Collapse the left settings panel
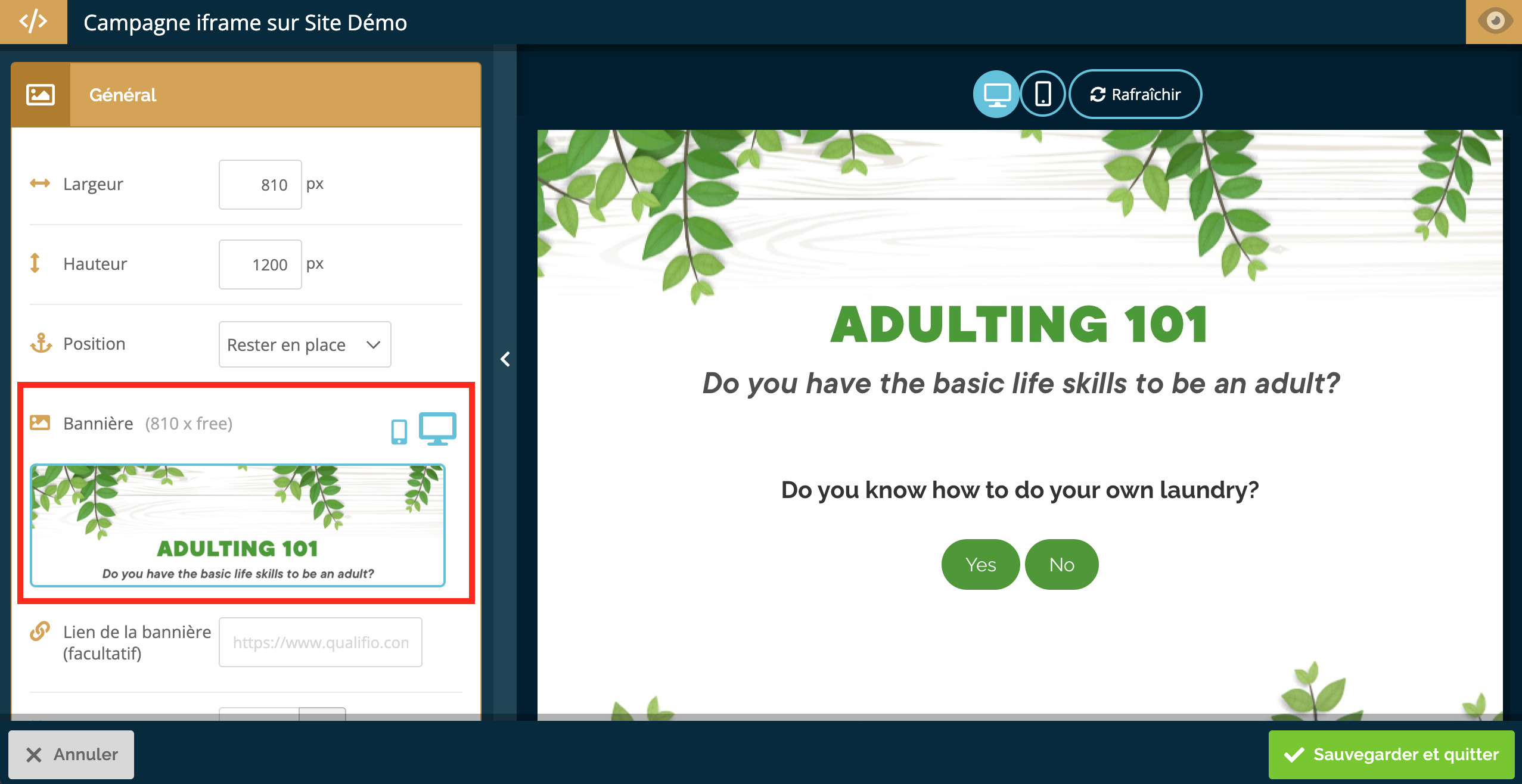This screenshot has width=1522, height=784. point(505,359)
